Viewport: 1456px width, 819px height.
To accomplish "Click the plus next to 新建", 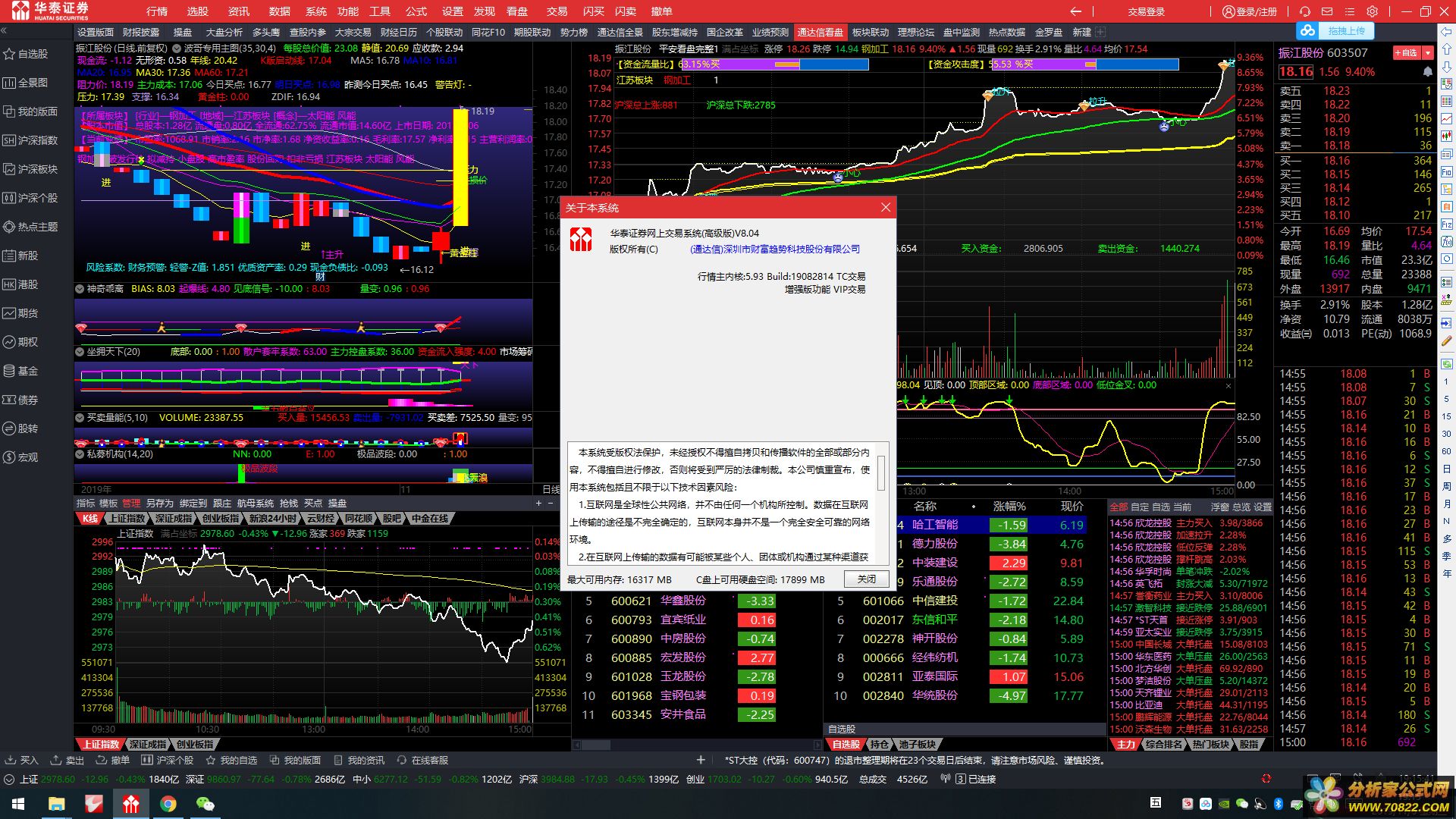I will [1100, 32].
